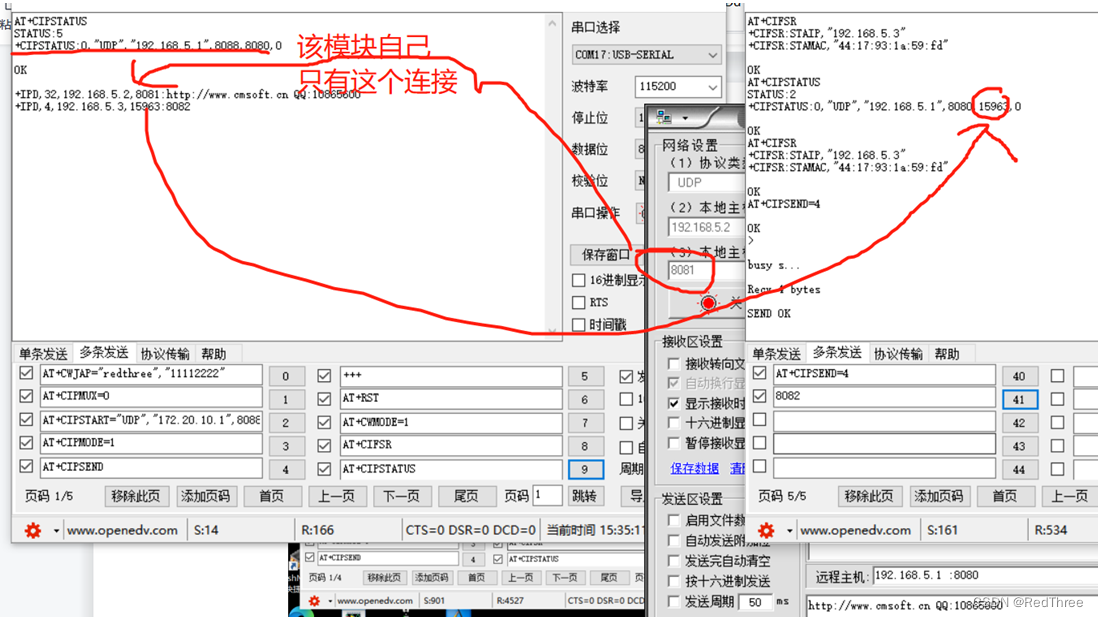The image size is (1098, 617).
Task: Open the COM17:USB-SERIAL port dropdown
Action: (646, 55)
